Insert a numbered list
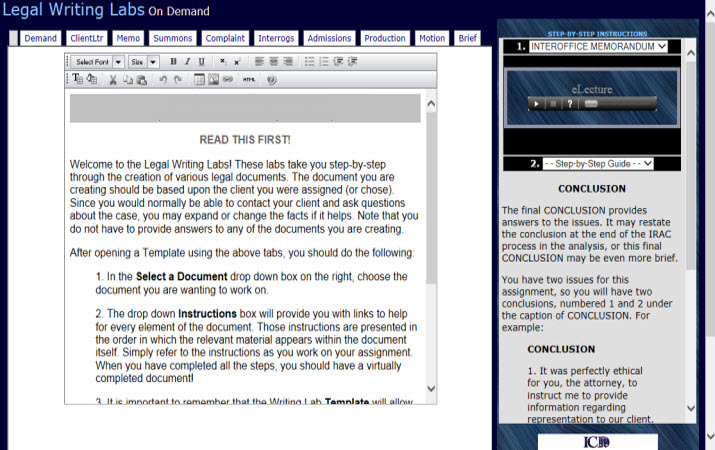Screen dimensions: 715x450 [x=324, y=62]
